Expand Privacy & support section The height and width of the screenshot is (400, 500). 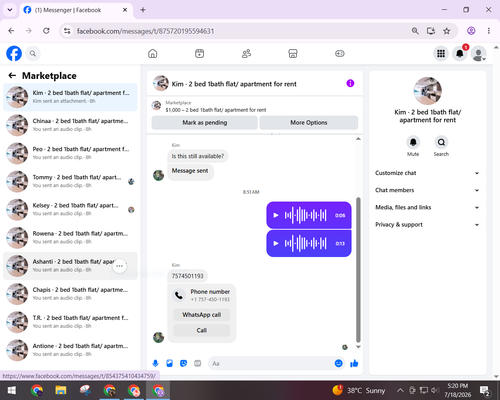click(427, 225)
